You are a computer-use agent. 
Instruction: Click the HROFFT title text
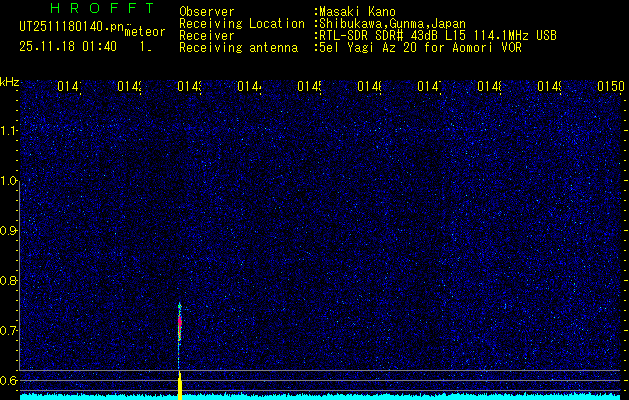[102, 8]
